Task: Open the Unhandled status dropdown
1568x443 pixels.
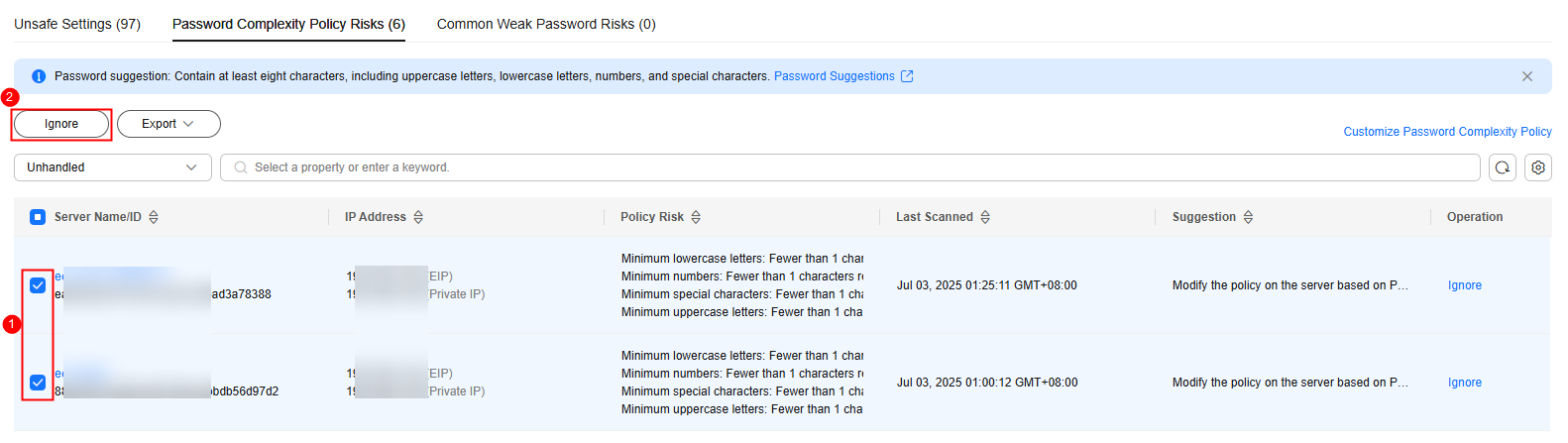Action: tap(113, 167)
